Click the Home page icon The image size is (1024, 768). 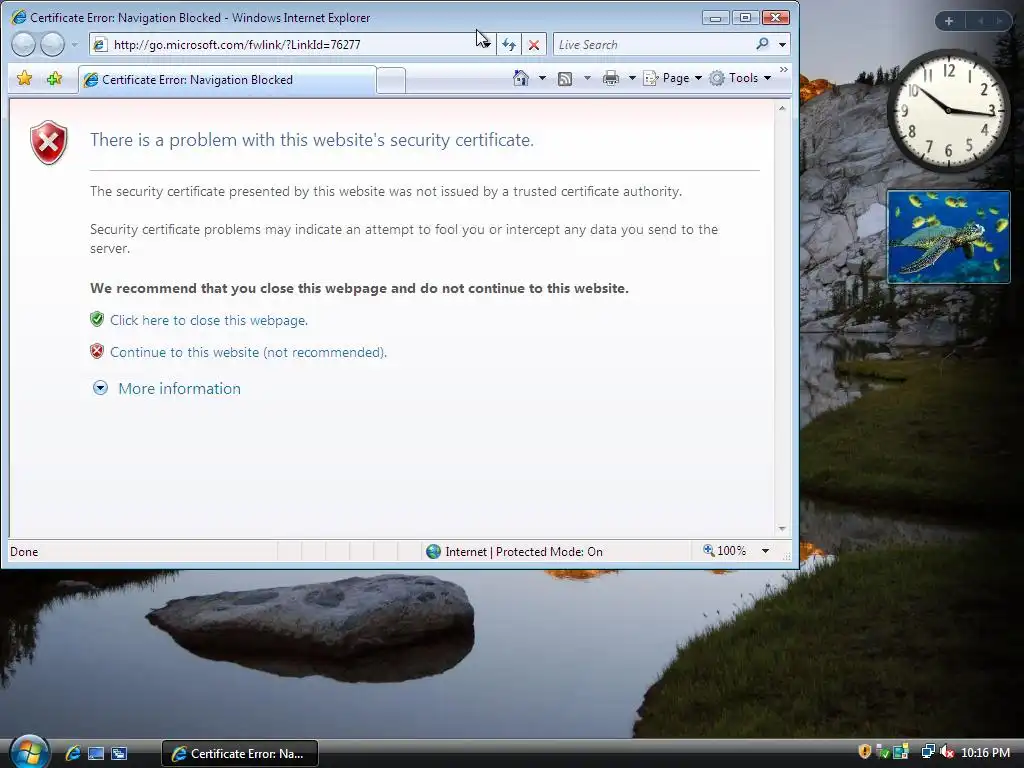coord(520,78)
